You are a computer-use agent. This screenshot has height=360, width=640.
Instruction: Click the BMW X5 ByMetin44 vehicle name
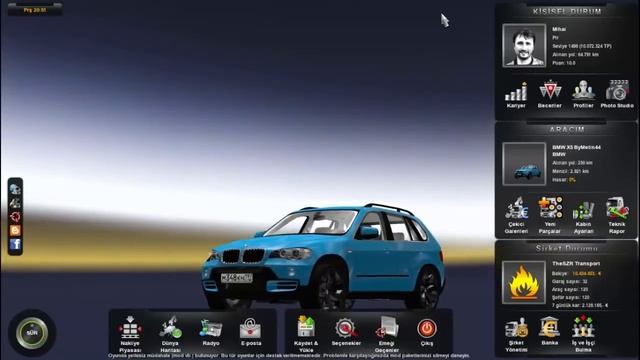coord(576,147)
